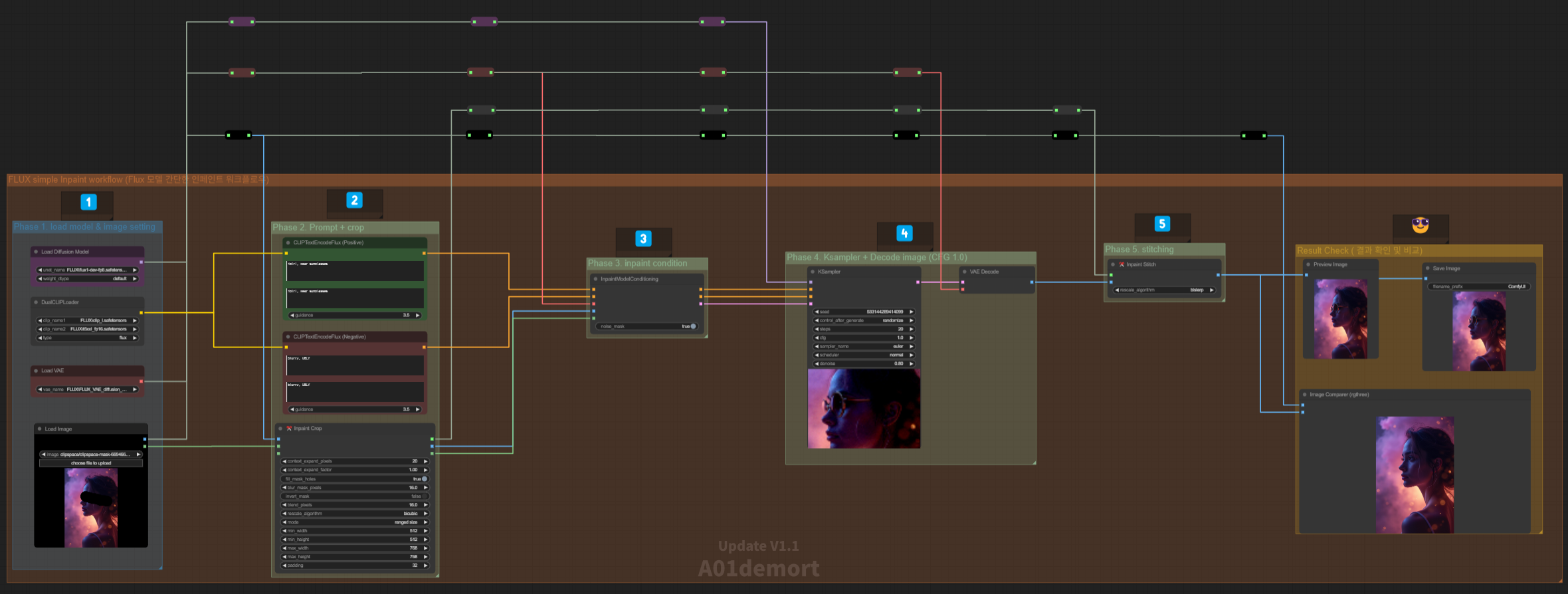Select the 'Result Check' group title
1568x594 pixels.
(x=1359, y=250)
